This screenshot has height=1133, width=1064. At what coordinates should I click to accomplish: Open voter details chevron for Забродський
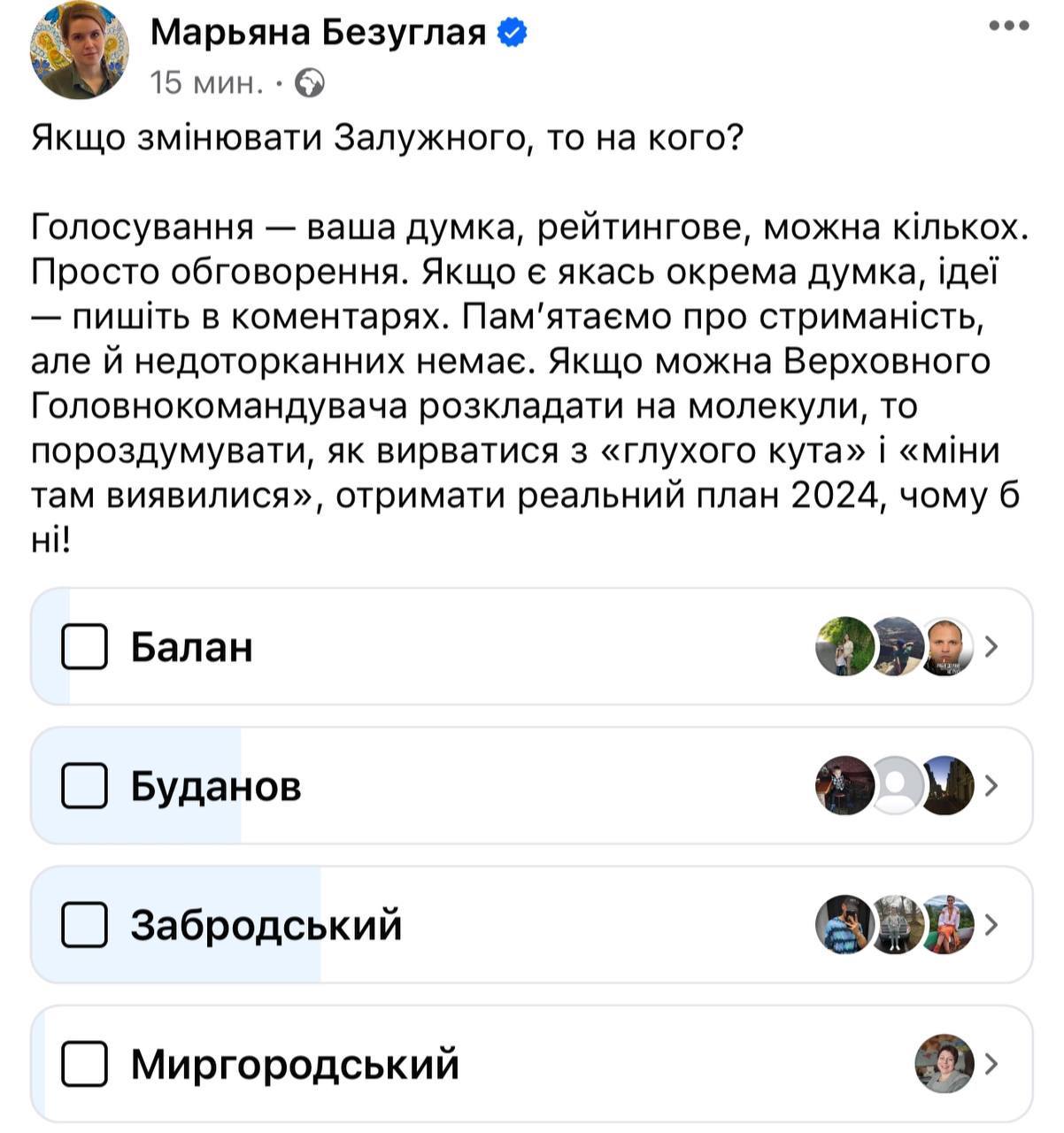tap(992, 923)
